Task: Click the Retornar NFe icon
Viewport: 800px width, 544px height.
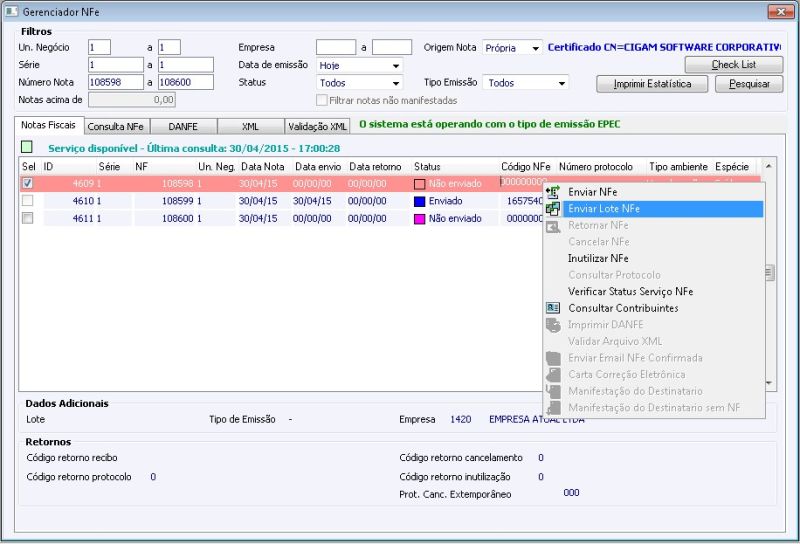Action: click(553, 226)
